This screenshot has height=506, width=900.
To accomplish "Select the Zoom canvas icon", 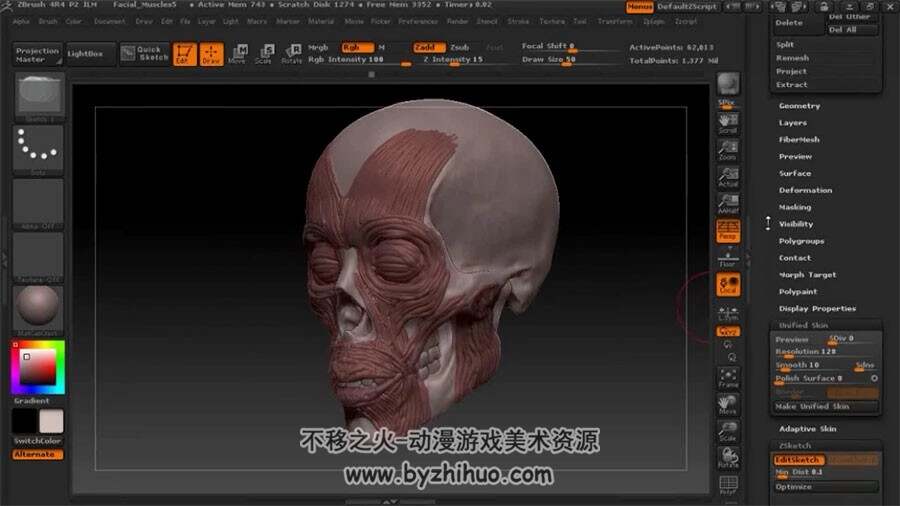I will (728, 150).
